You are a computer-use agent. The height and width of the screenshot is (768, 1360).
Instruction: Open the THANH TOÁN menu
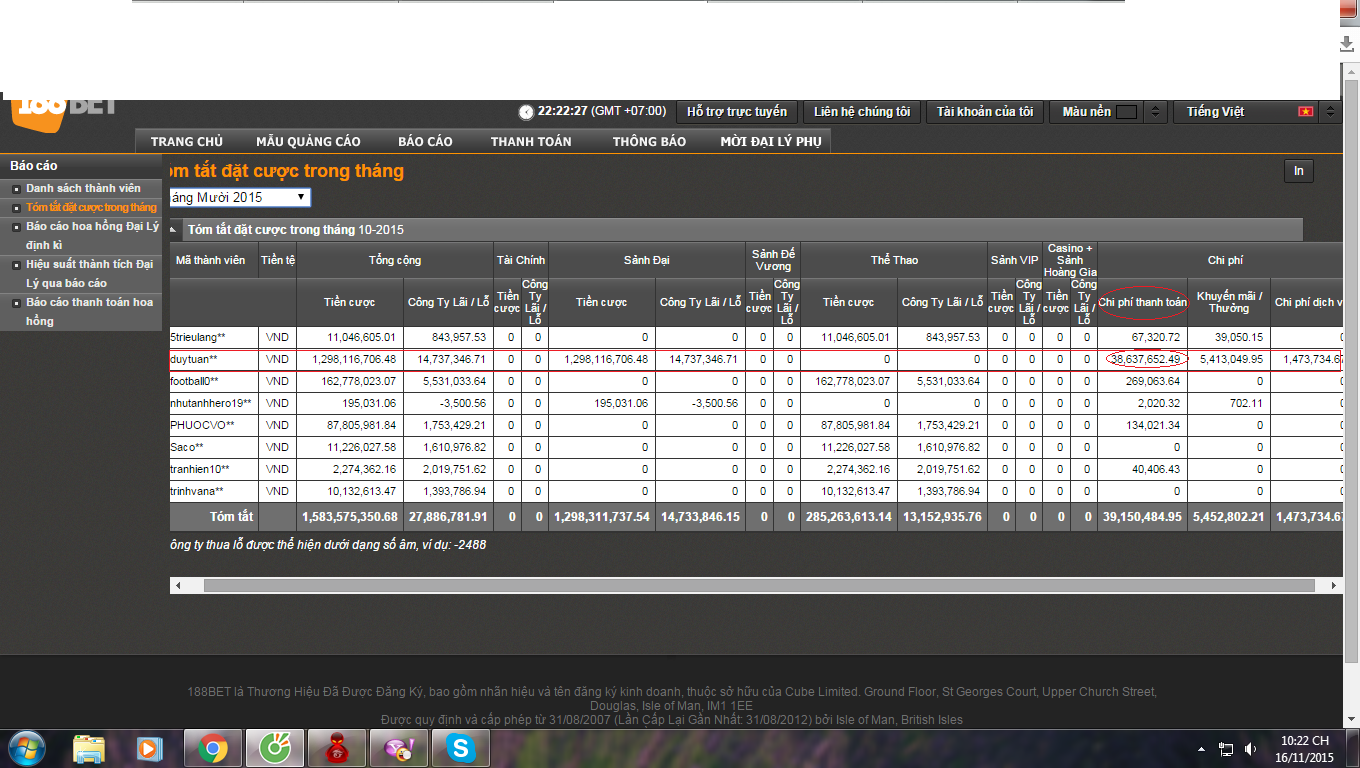tap(531, 142)
